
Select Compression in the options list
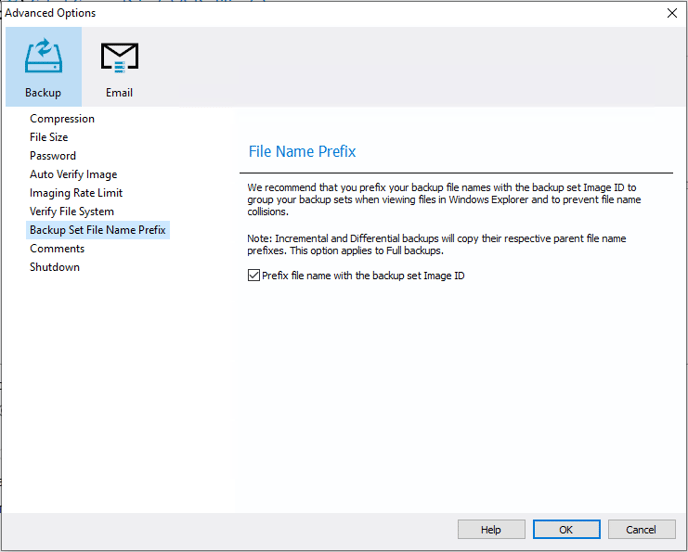(x=62, y=118)
